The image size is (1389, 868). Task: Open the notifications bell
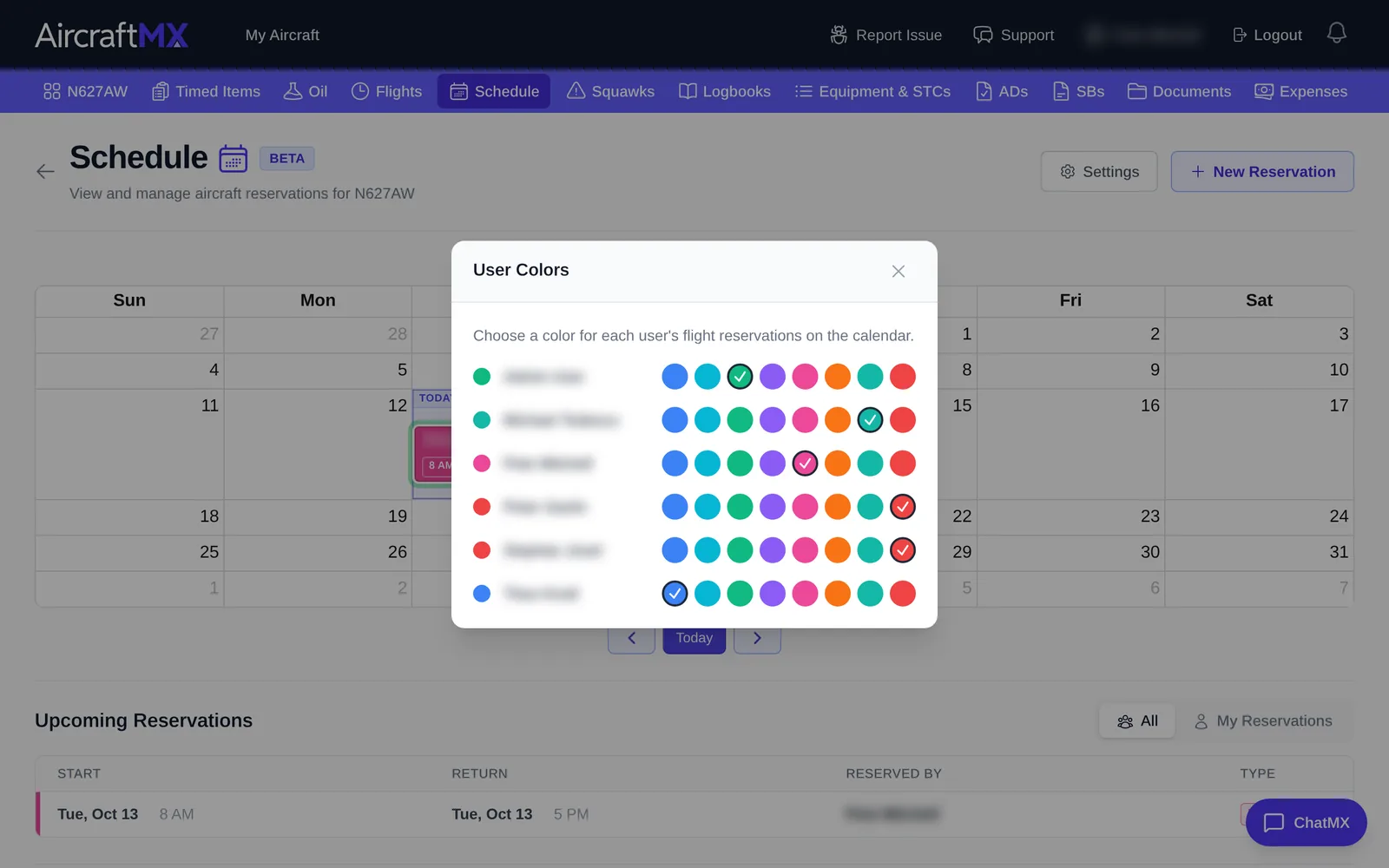[1336, 33]
